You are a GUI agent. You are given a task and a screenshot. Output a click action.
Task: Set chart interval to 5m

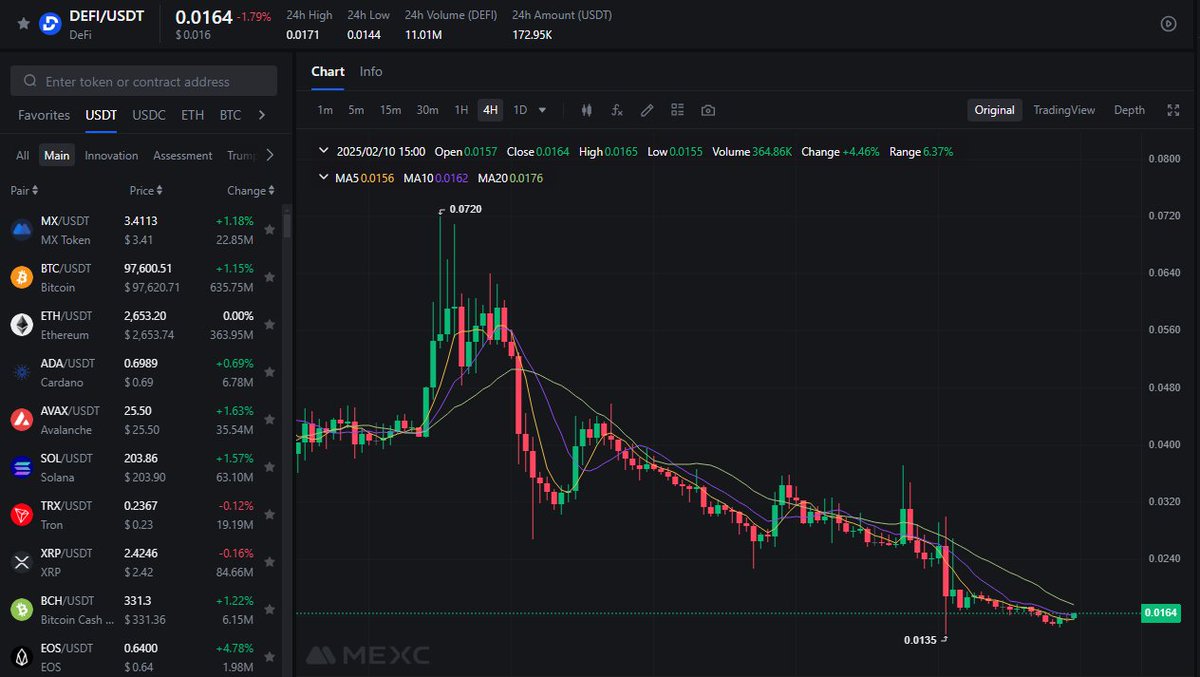click(x=356, y=110)
